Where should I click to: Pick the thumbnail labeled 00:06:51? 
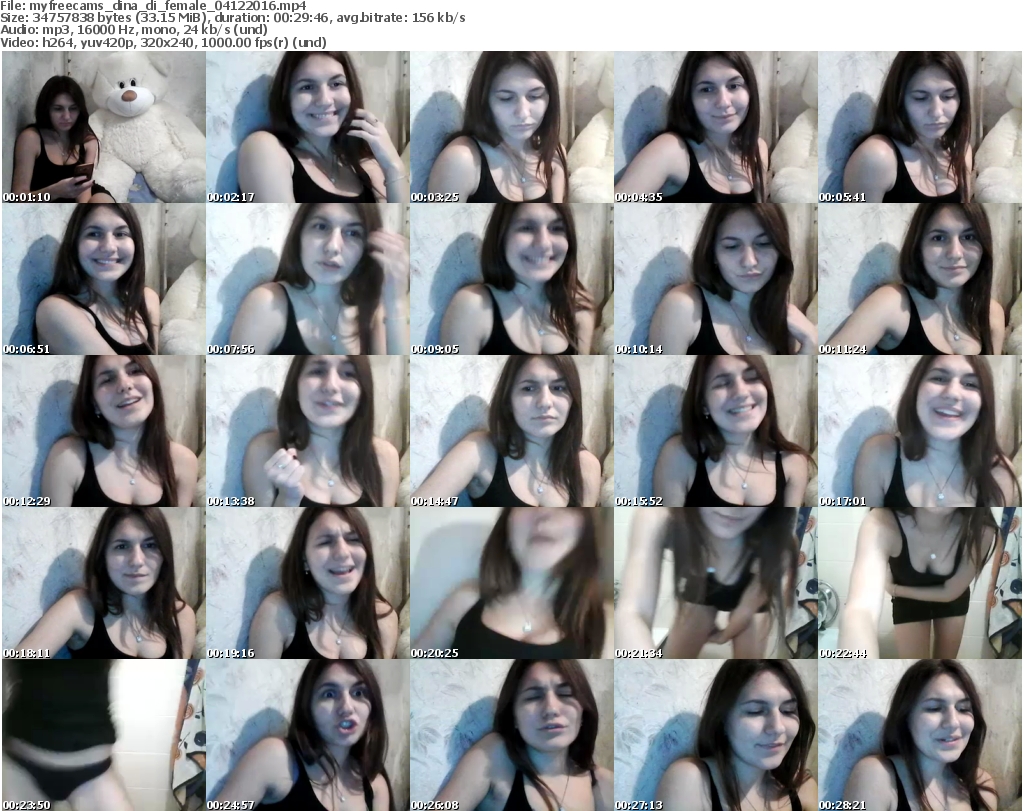(104, 279)
